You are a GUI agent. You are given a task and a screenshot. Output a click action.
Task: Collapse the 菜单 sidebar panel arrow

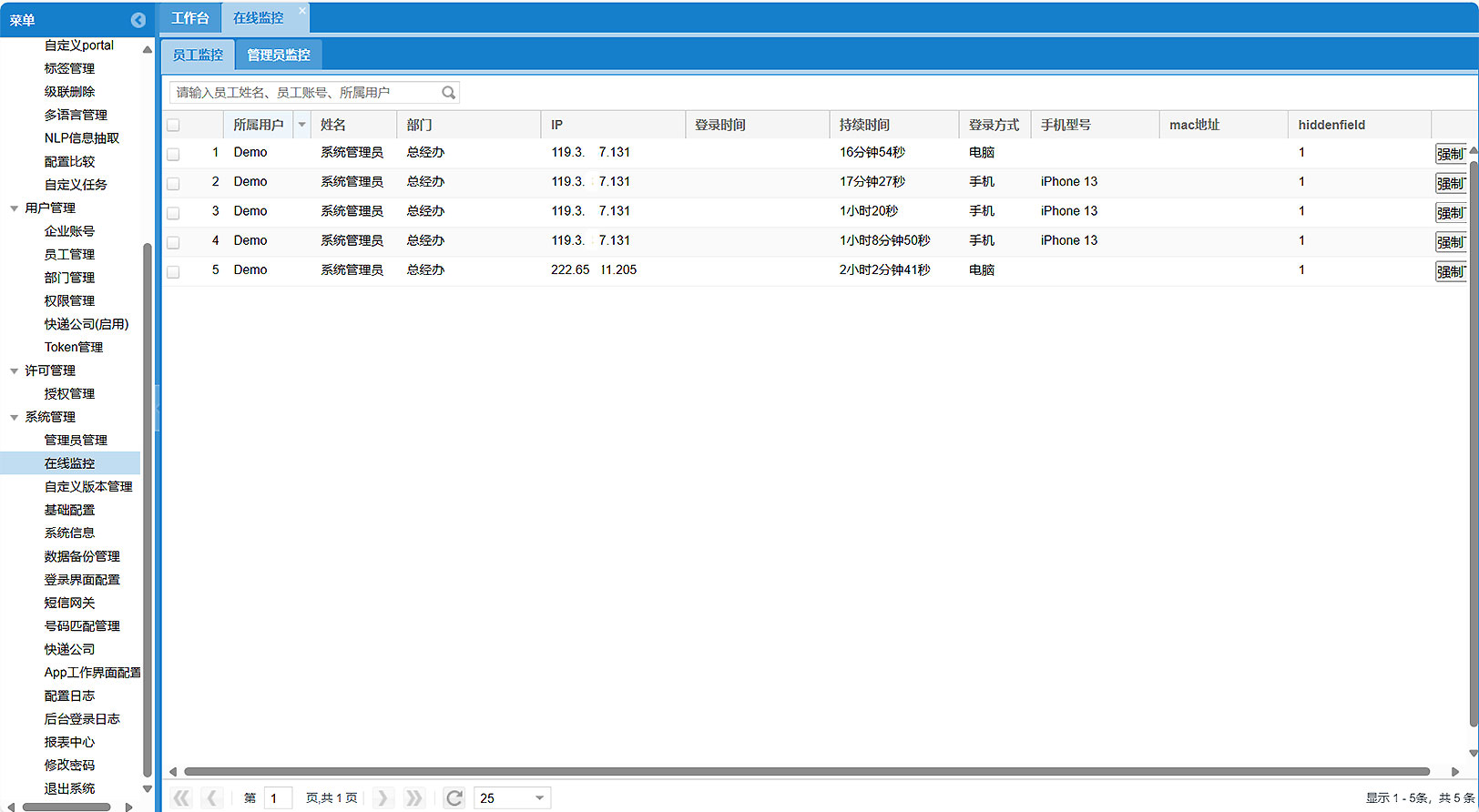(138, 20)
